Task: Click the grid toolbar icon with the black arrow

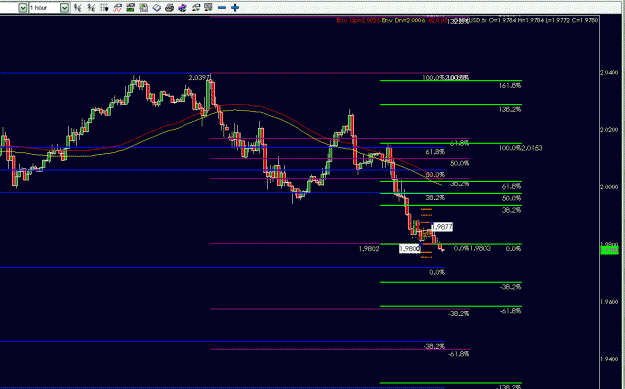Action: (x=104, y=8)
